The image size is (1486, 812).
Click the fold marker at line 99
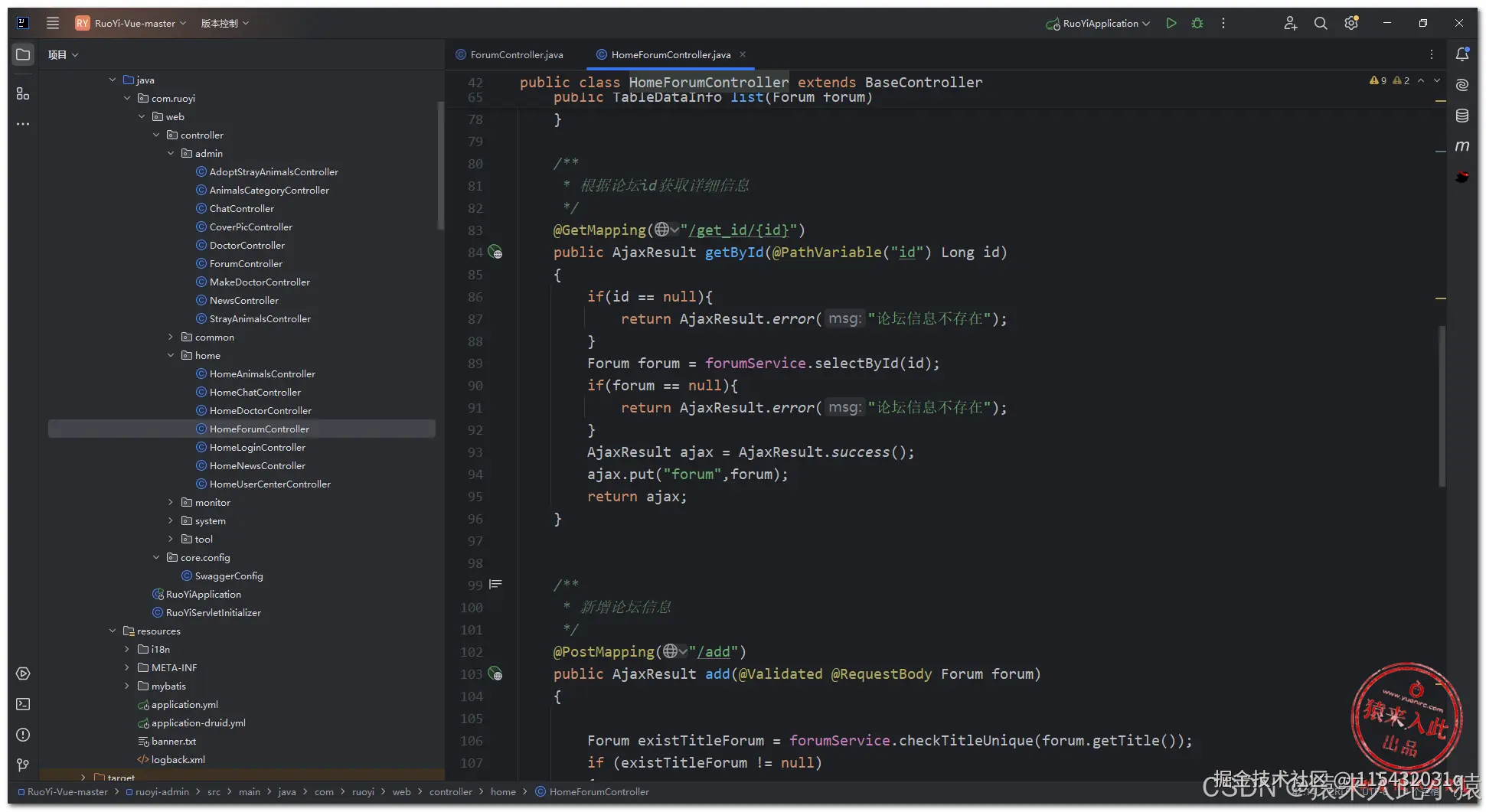495,585
